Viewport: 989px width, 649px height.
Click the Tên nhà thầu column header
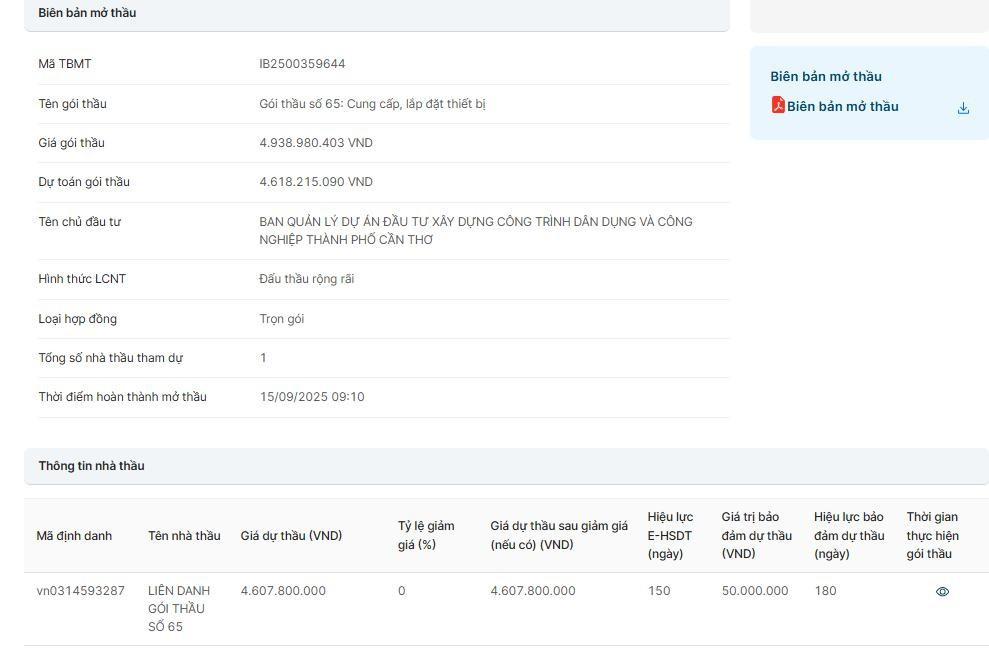184,536
